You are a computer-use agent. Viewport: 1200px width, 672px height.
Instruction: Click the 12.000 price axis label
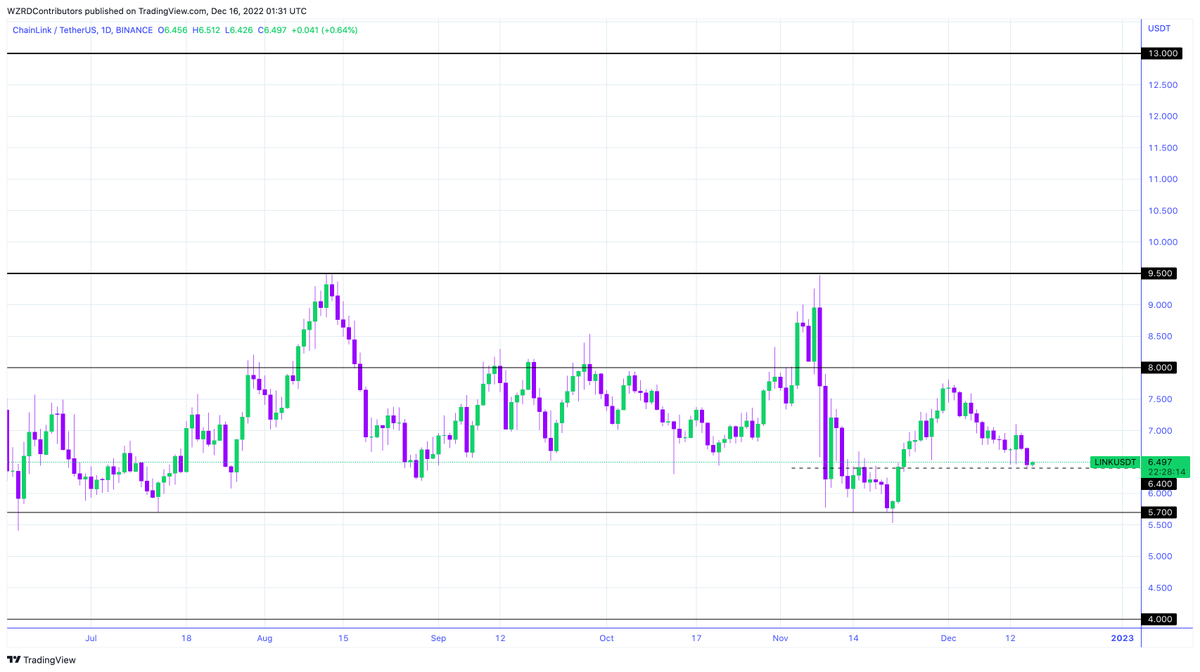(1163, 116)
